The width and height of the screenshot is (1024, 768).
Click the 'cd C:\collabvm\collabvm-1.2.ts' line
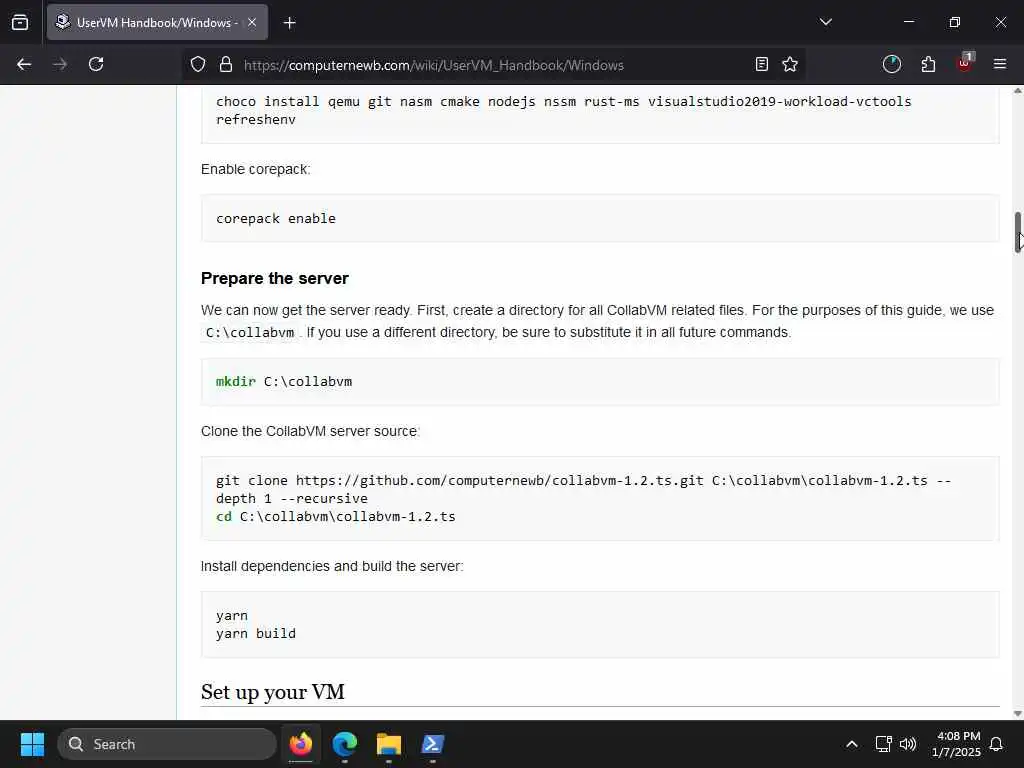click(336, 517)
